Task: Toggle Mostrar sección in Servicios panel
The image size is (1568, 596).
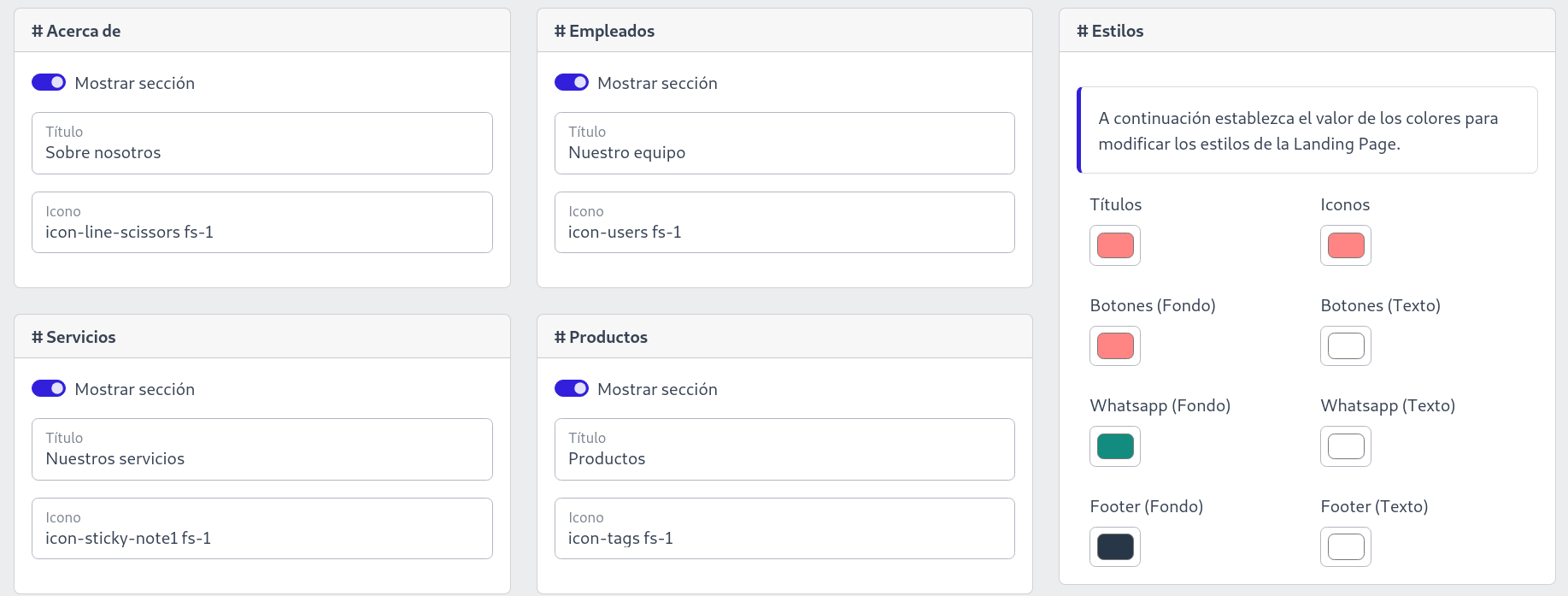Action: click(x=49, y=388)
